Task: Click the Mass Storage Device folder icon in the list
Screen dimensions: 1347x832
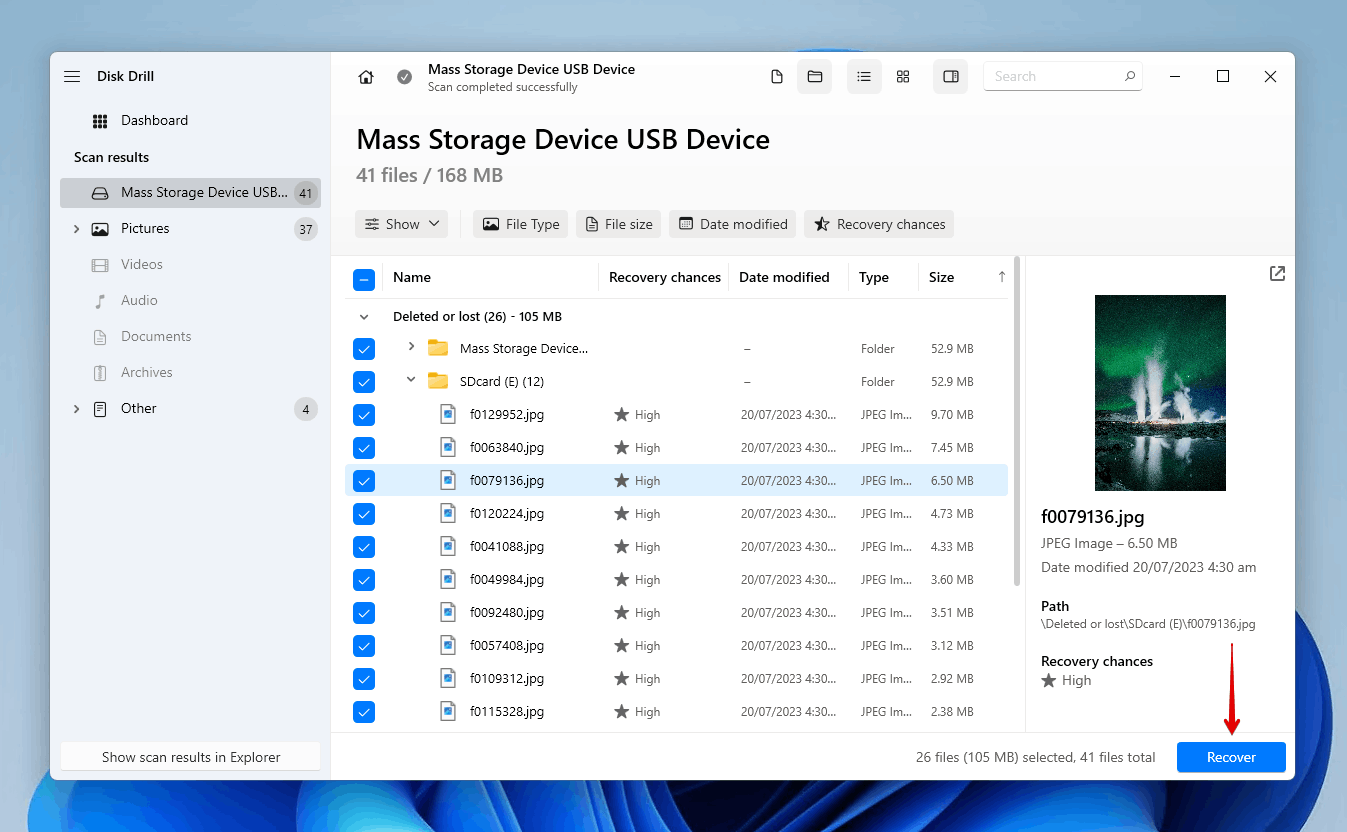Action: (438, 348)
